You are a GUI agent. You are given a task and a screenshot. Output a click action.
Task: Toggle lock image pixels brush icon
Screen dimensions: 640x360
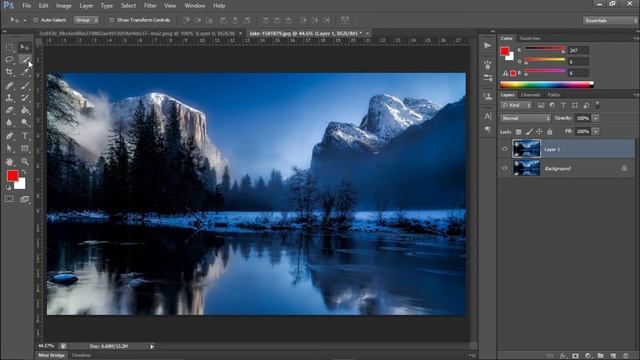[529, 132]
